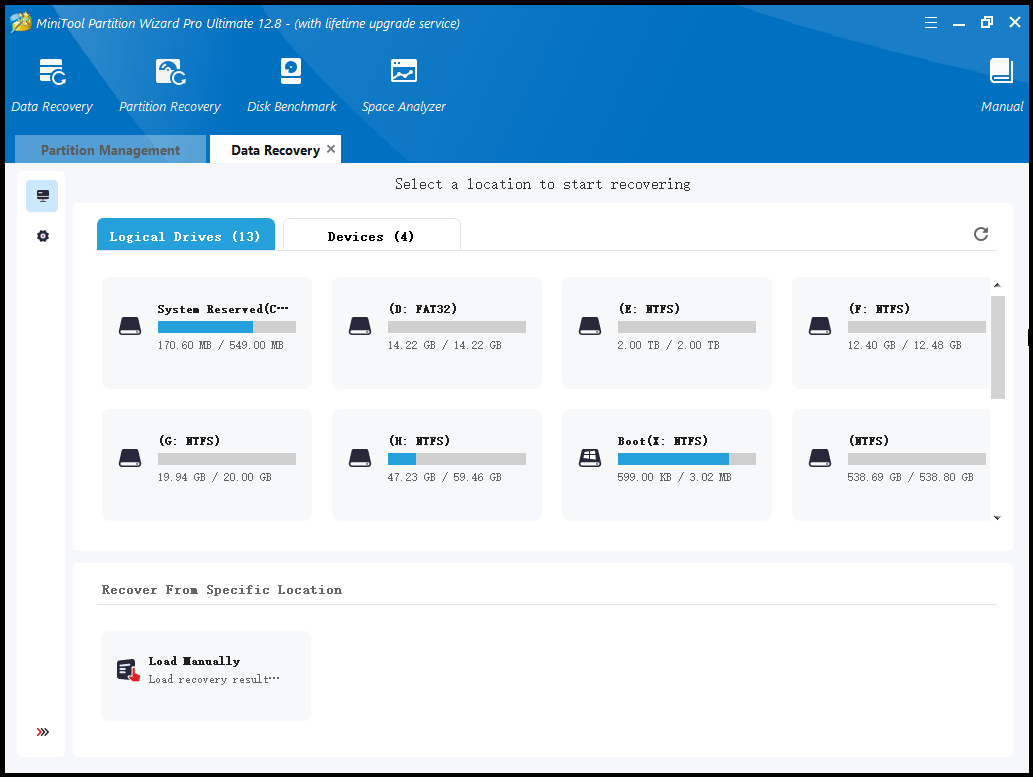This screenshot has height=777, width=1033.
Task: Close the MiniTool Partition Wizard window
Action: coord(1015,22)
